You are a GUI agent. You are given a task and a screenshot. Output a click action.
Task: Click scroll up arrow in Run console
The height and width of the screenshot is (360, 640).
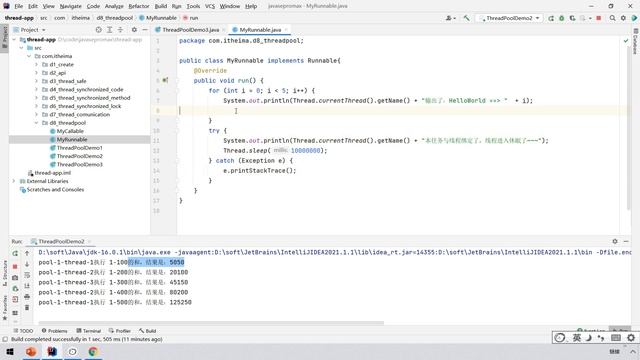point(27,253)
